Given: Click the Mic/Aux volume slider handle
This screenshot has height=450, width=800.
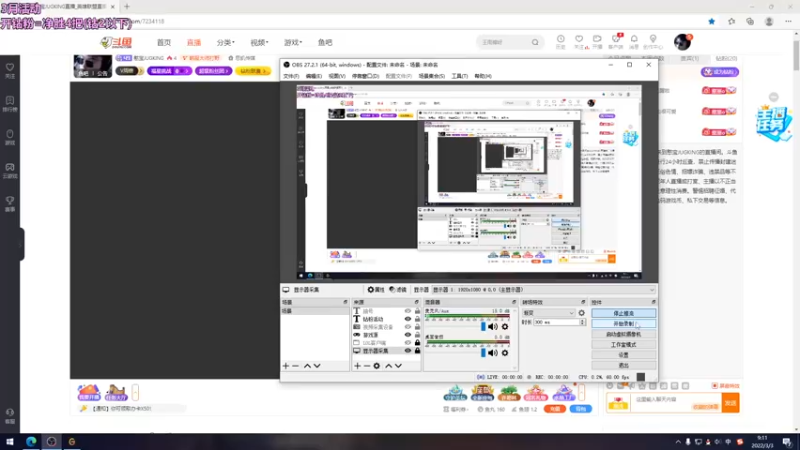Looking at the screenshot, I should tap(483, 327).
